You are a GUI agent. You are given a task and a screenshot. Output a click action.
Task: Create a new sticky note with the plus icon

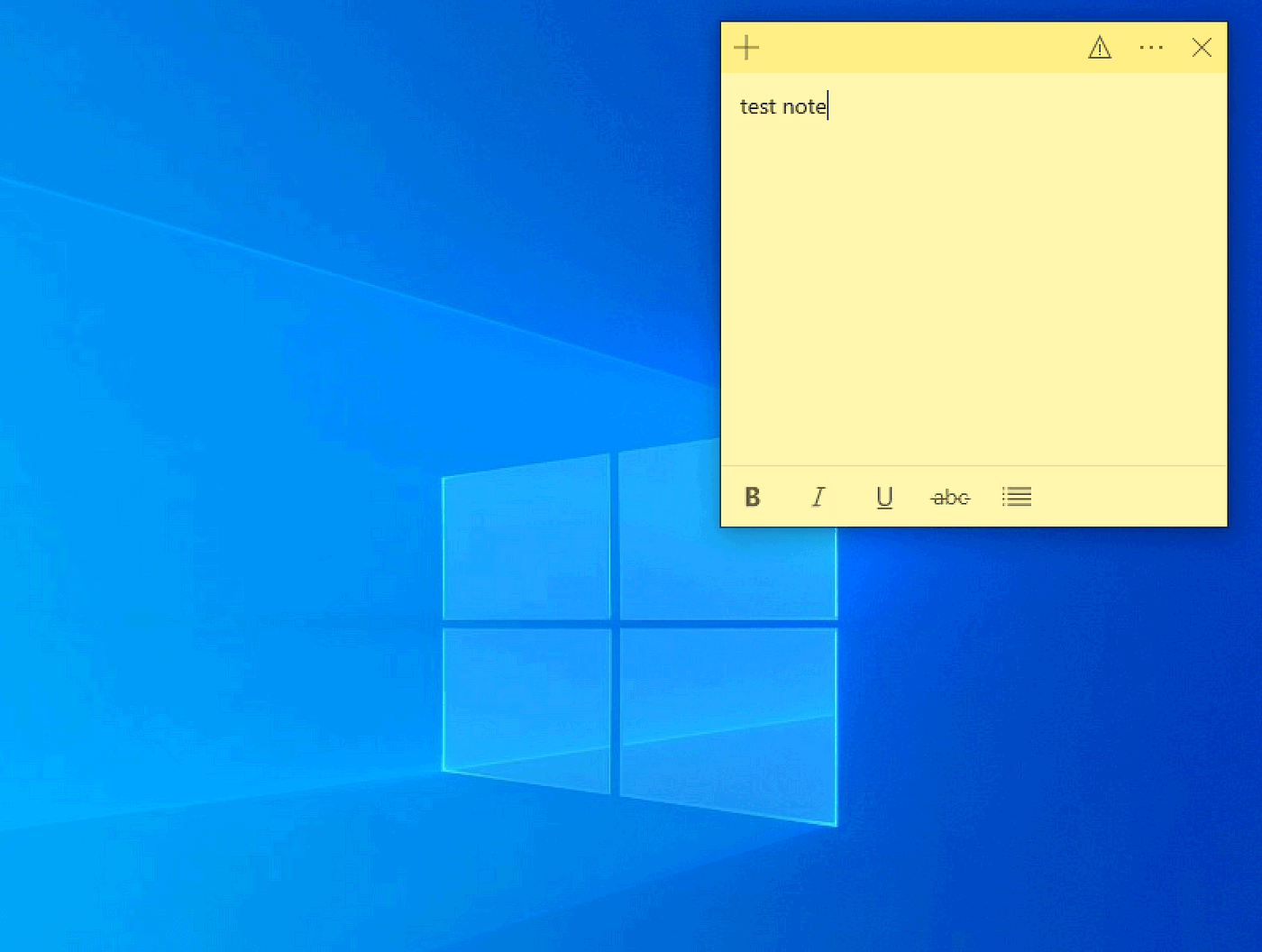746,48
